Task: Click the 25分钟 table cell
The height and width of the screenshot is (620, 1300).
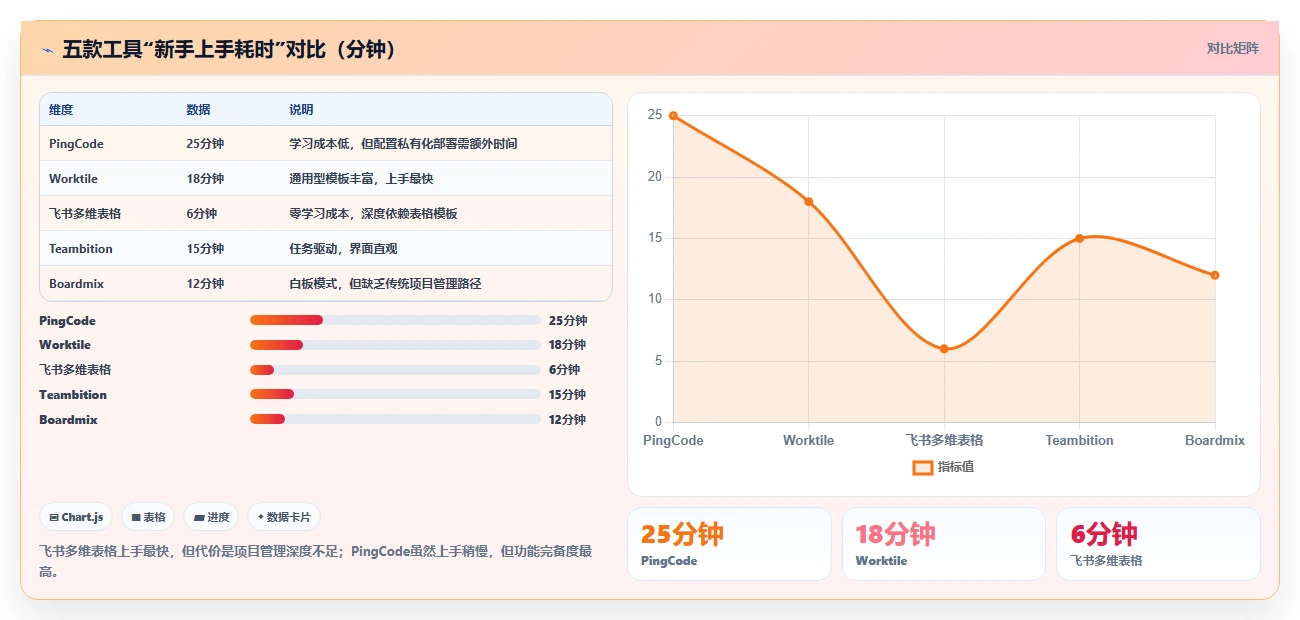Action: [x=205, y=144]
